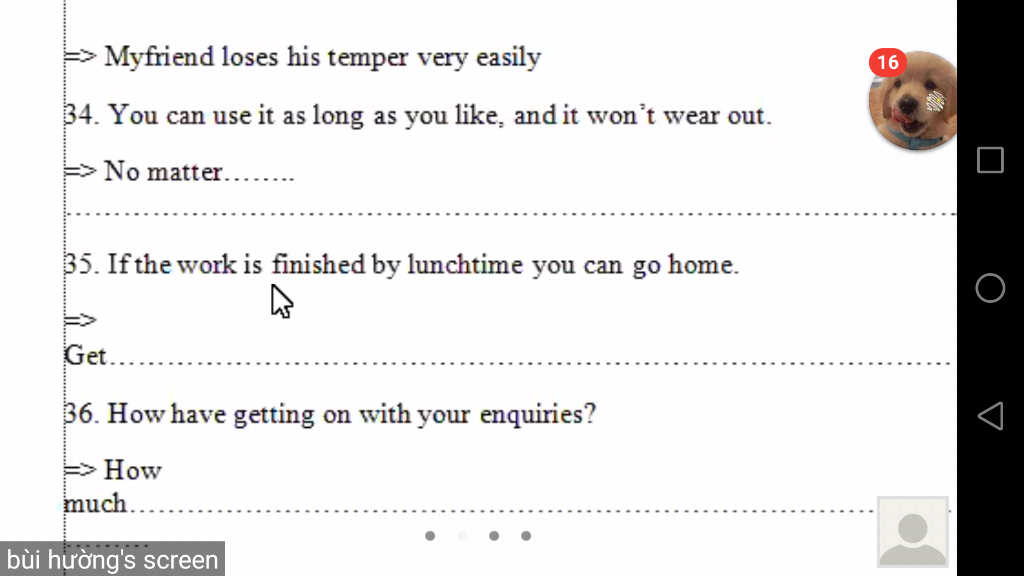Click question 34 sentence text
This screenshot has width=1024, height=576.
coord(418,116)
